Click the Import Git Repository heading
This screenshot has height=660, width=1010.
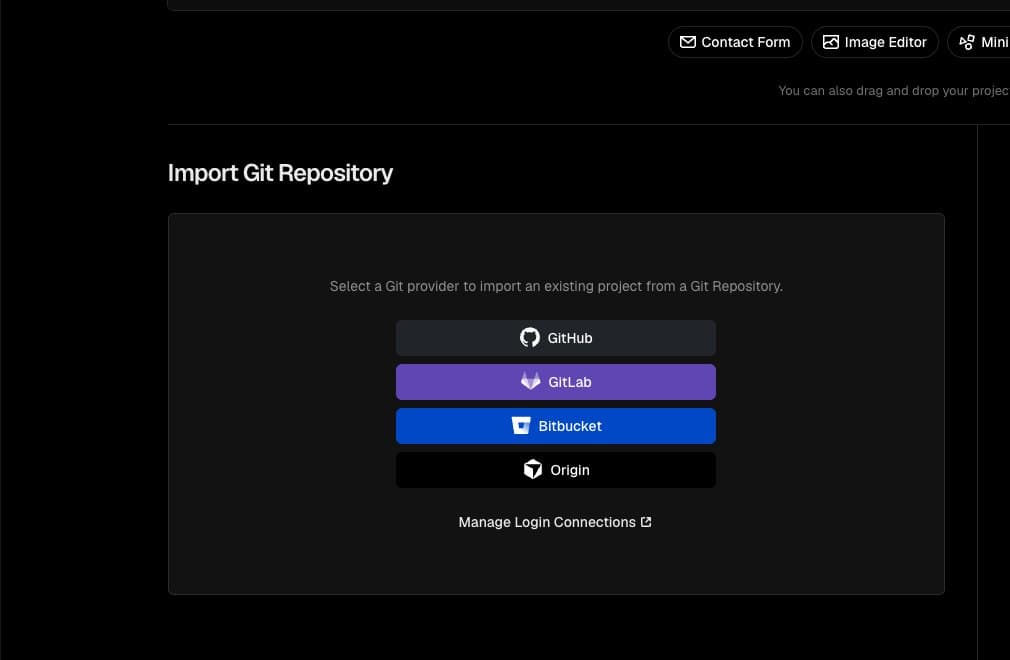tap(280, 173)
